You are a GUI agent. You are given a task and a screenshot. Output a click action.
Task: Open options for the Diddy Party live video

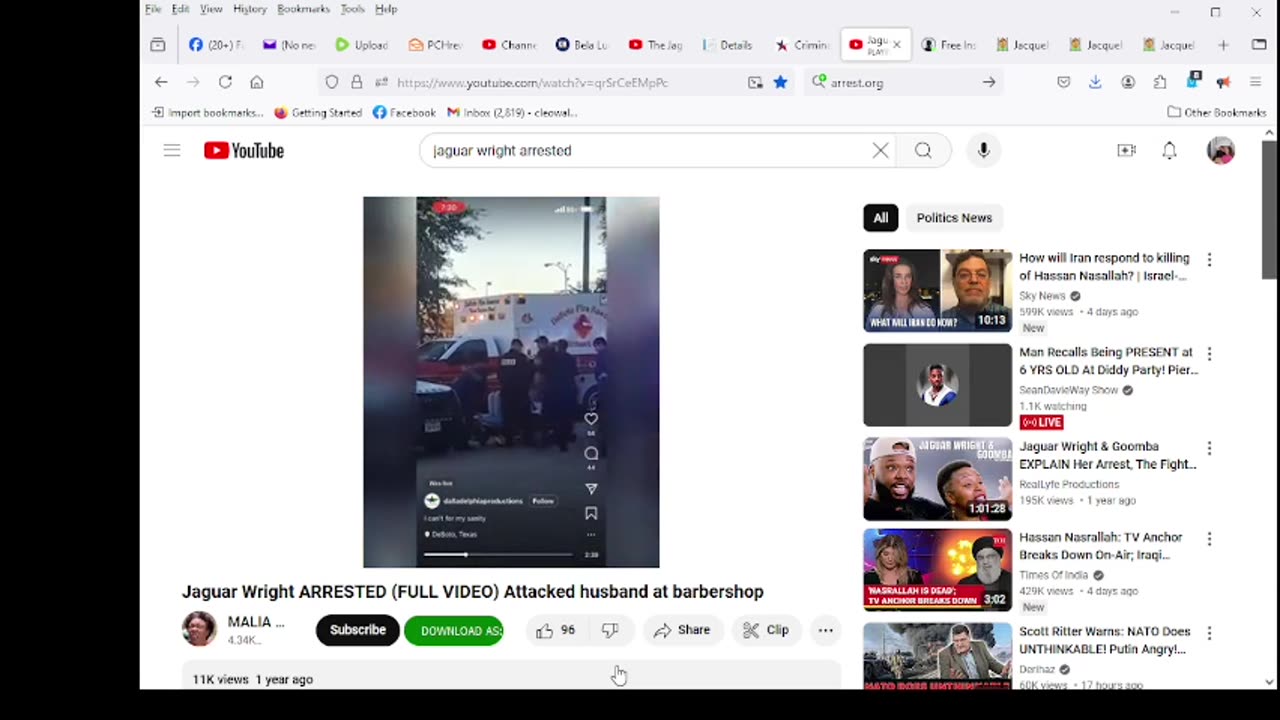click(1209, 354)
